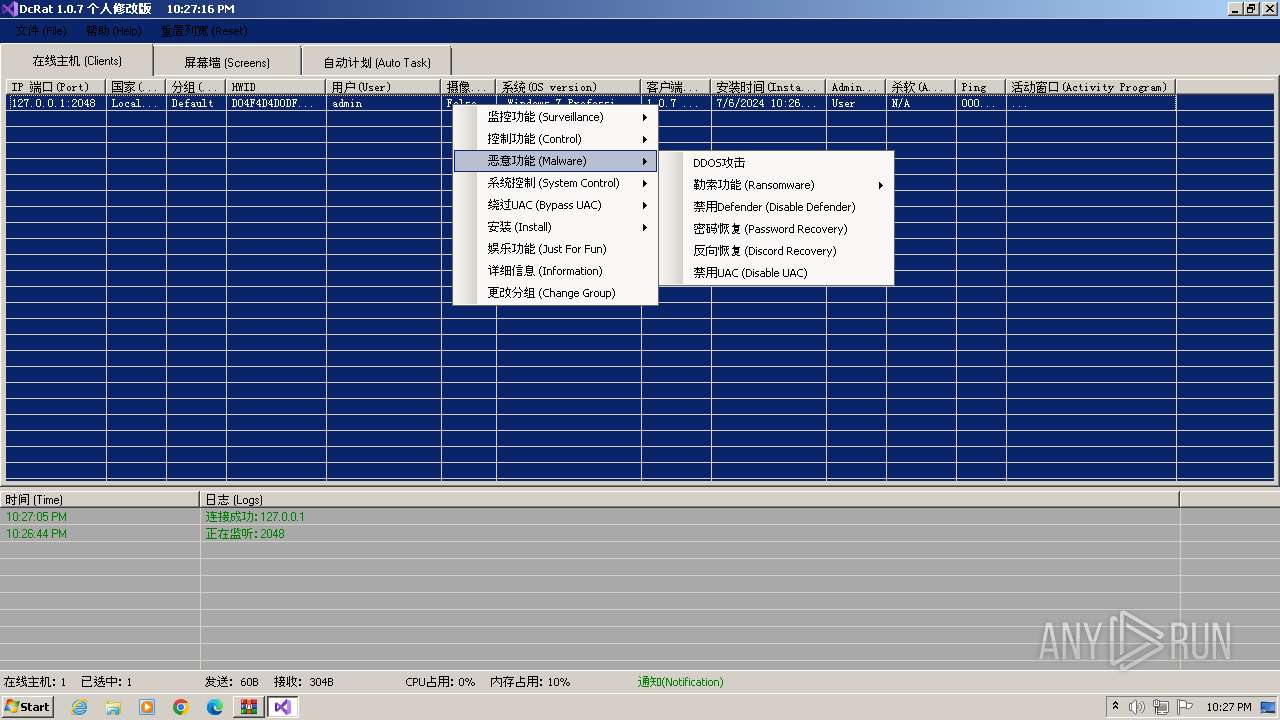
Task: Open Windows Explorer folder icon in taskbar
Action: 113,707
